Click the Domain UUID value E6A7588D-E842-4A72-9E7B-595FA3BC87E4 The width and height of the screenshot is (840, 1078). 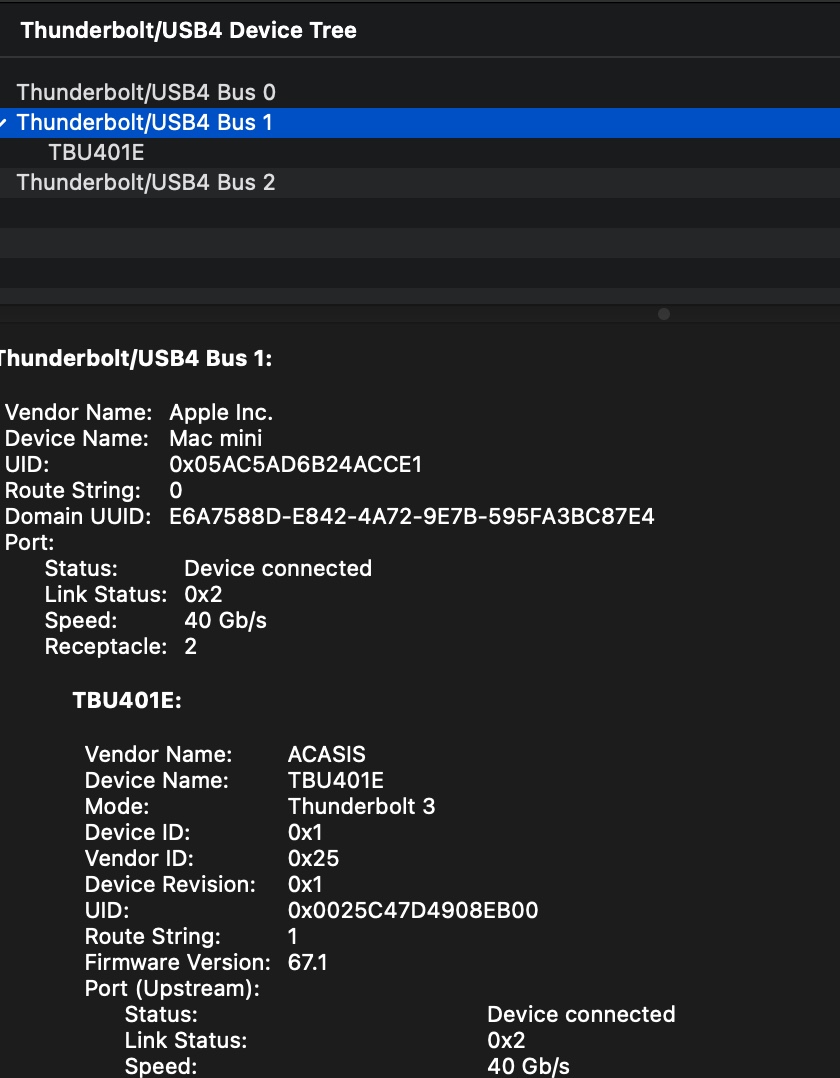click(412, 516)
